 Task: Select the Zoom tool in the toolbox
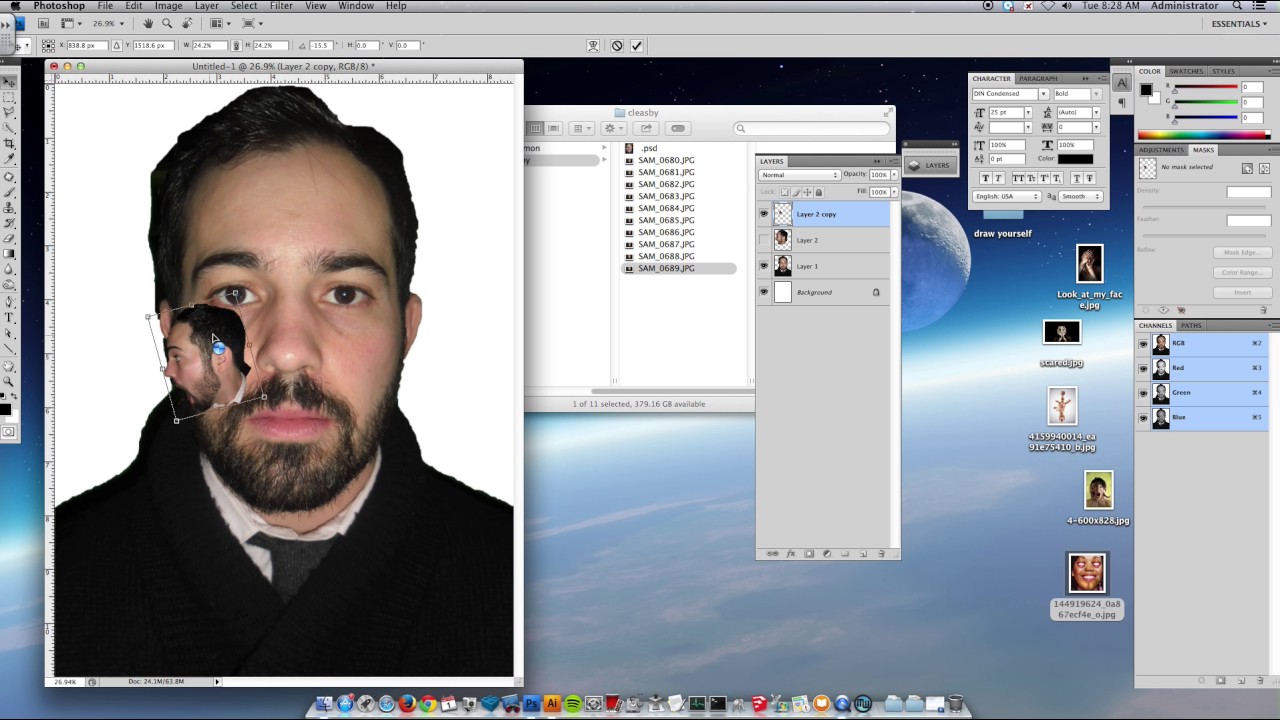9,381
